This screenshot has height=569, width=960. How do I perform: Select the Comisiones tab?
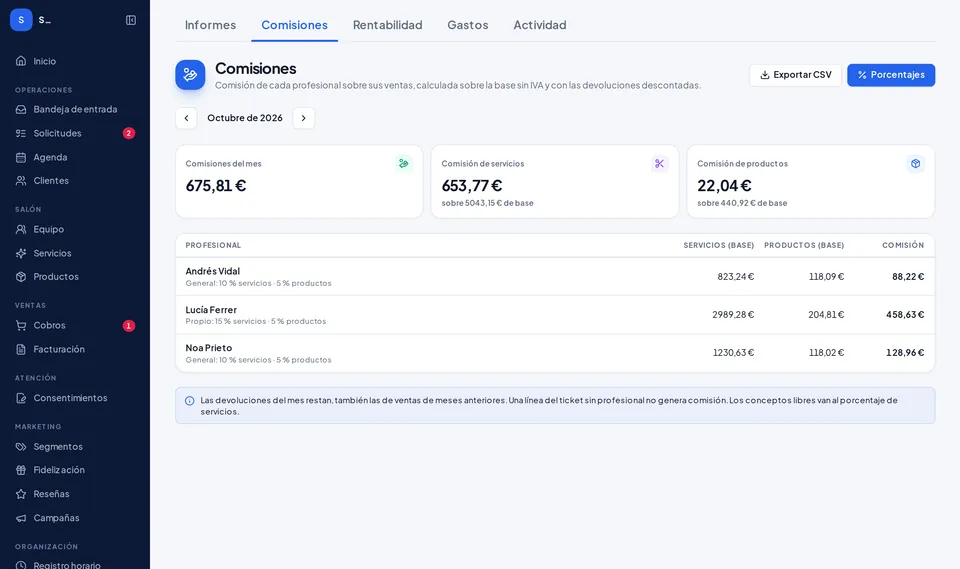[x=294, y=25]
